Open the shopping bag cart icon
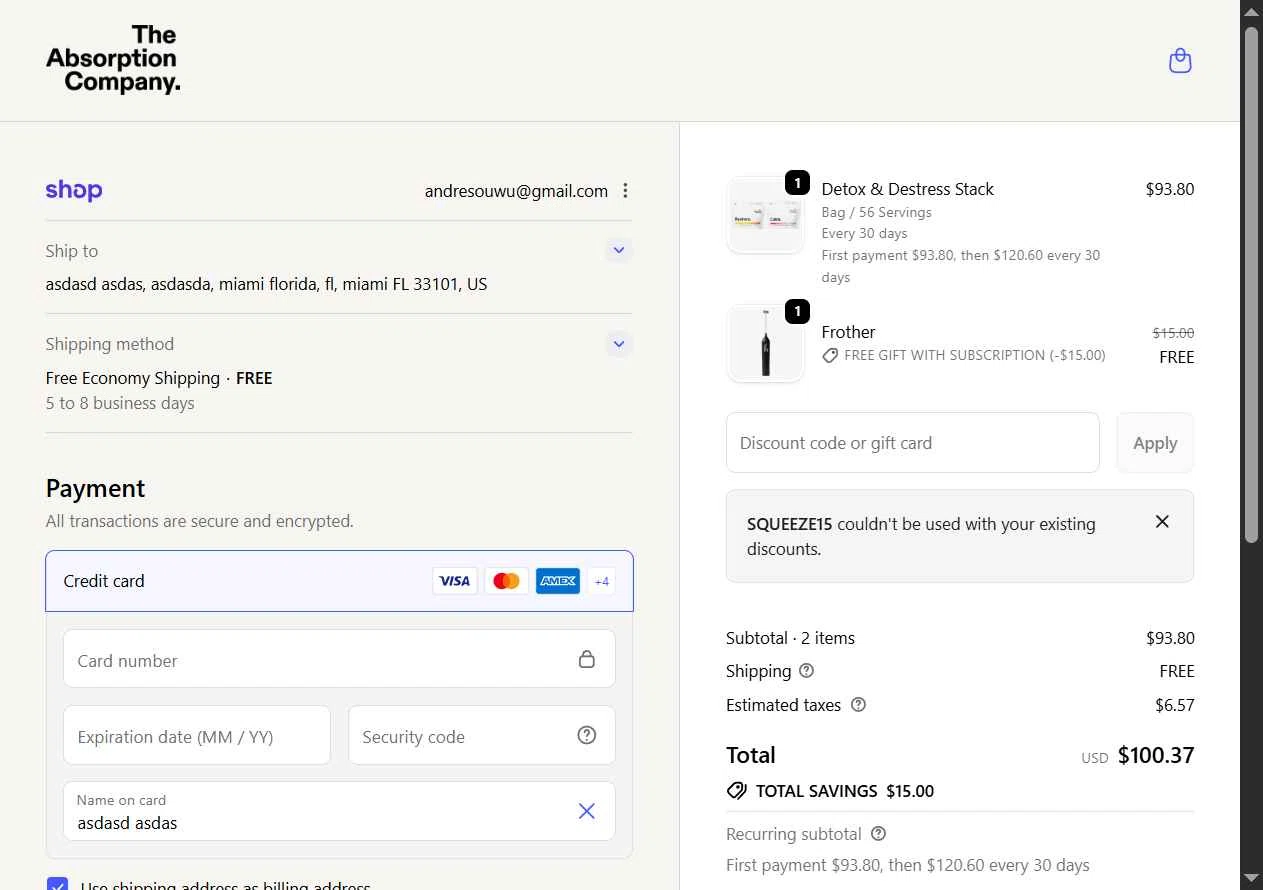1263x890 pixels. [x=1180, y=61]
